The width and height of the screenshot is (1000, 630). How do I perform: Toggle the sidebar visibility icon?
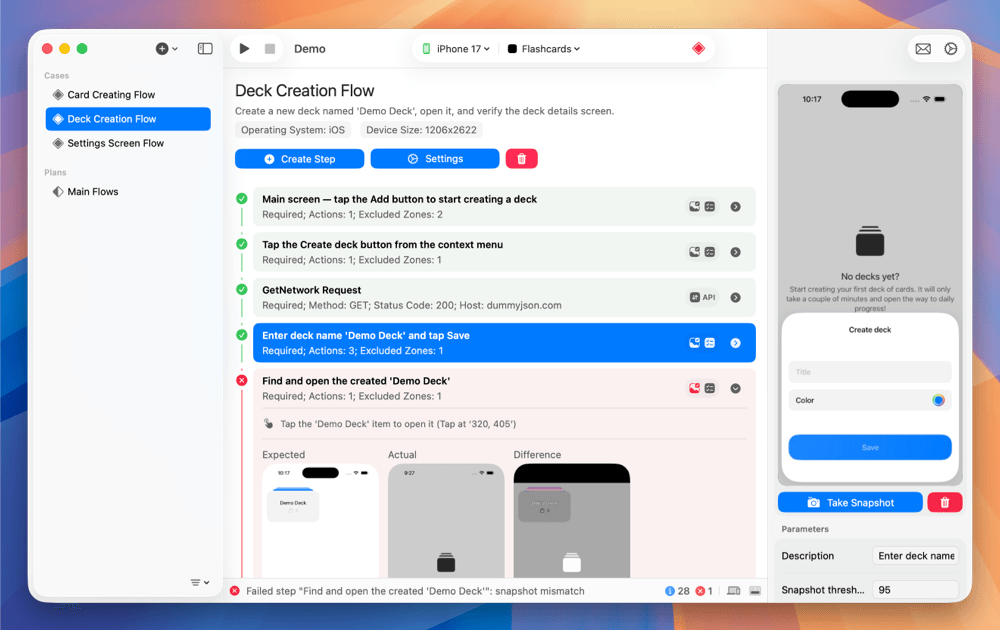(205, 48)
